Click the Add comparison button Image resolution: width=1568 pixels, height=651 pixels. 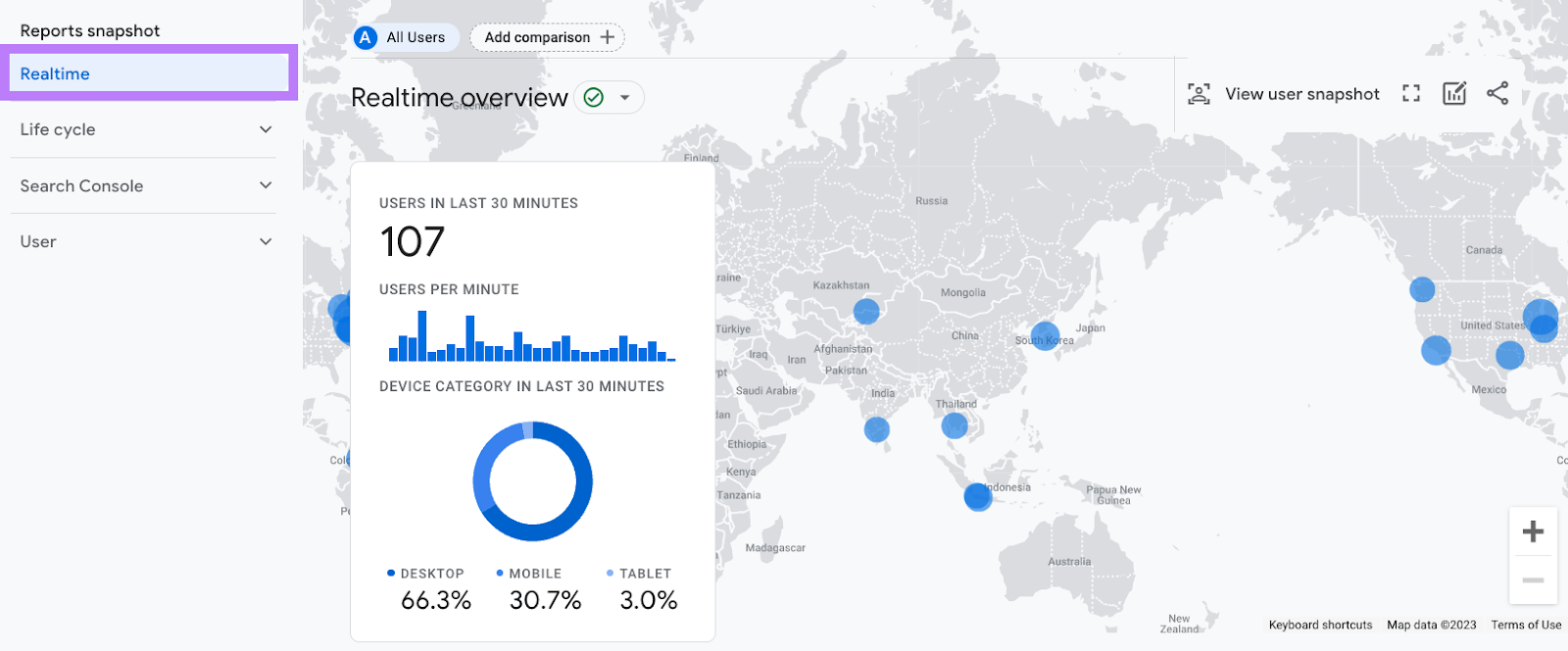pos(548,37)
